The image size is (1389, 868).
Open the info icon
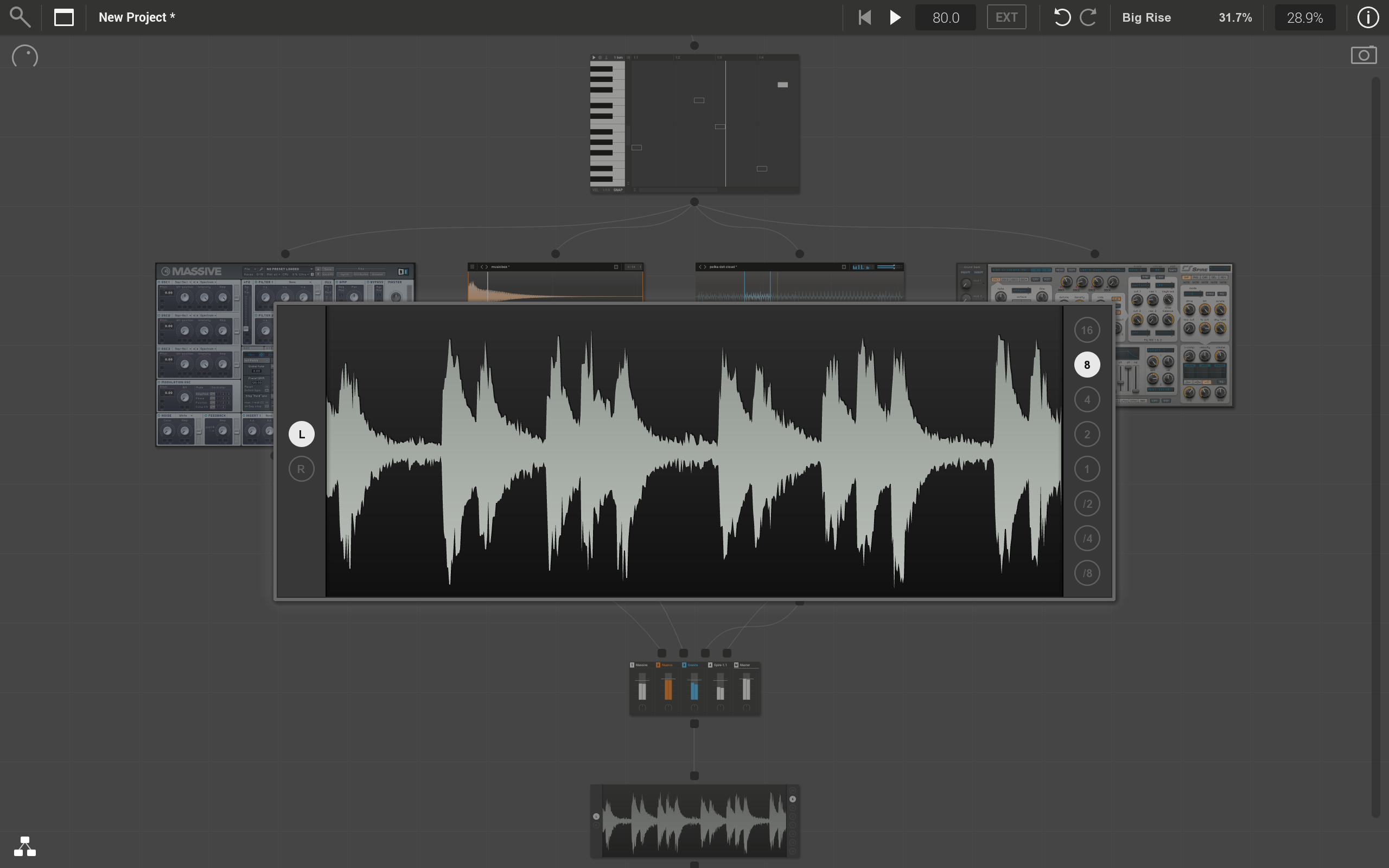(x=1368, y=17)
